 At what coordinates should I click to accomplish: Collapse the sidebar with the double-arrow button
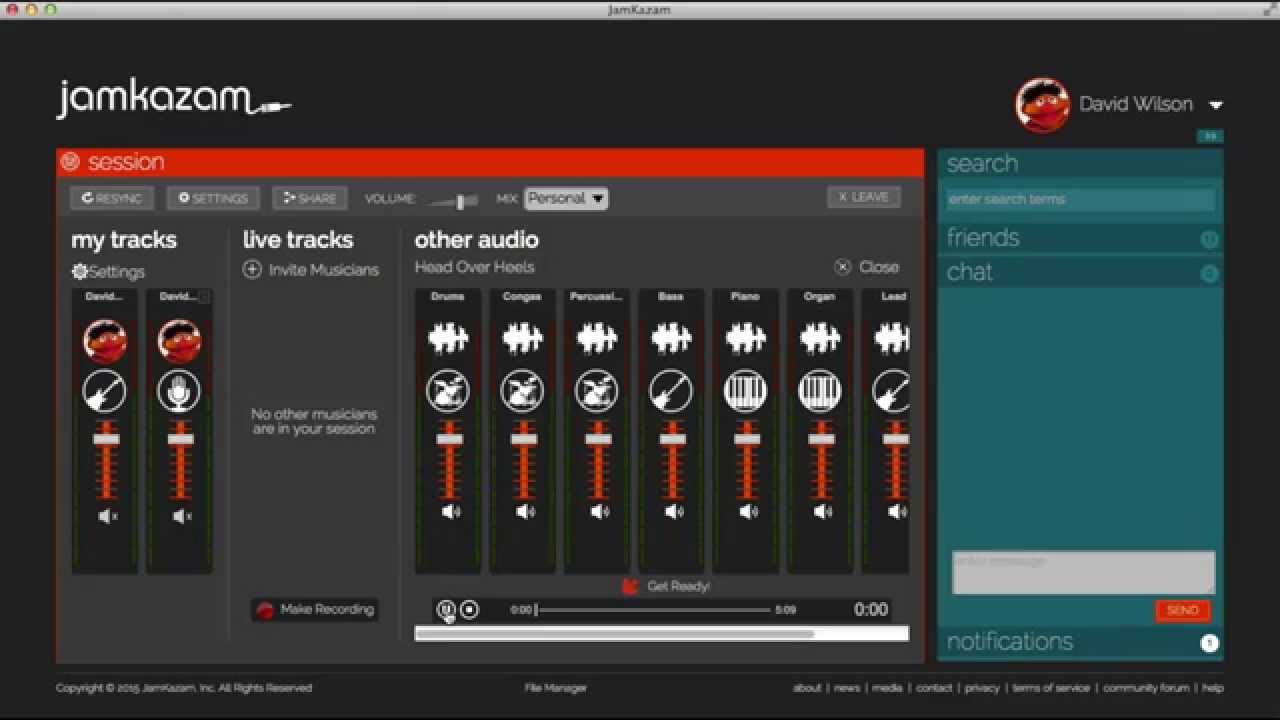click(1210, 136)
